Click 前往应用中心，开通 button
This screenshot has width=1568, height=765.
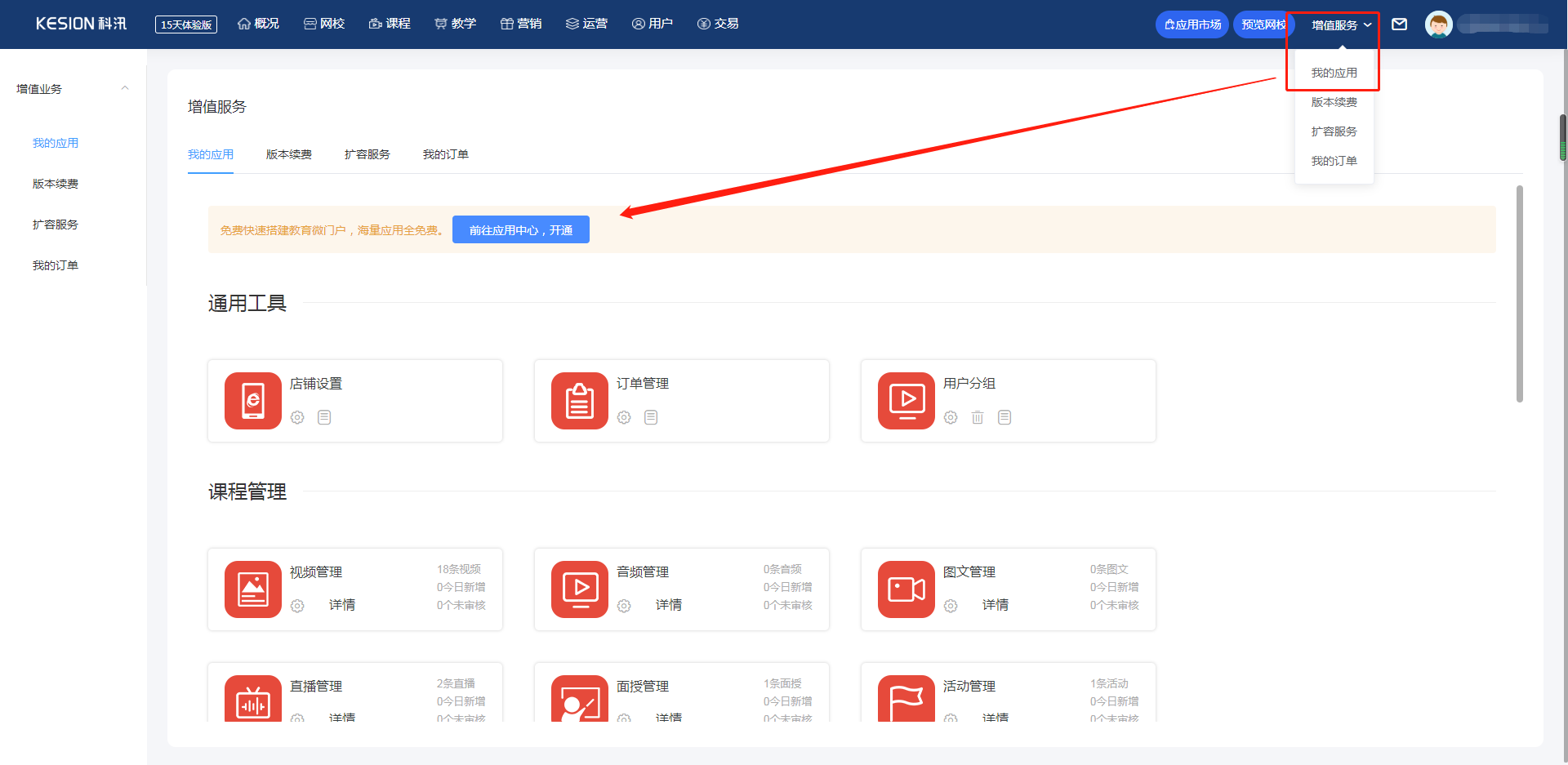pos(521,230)
